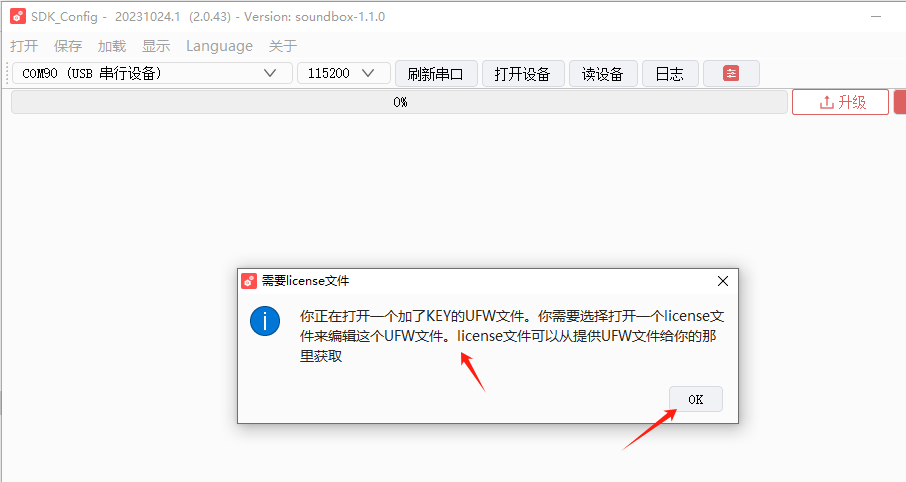The image size is (906, 482).
Task: Open the 保存 menu
Action: [68, 46]
